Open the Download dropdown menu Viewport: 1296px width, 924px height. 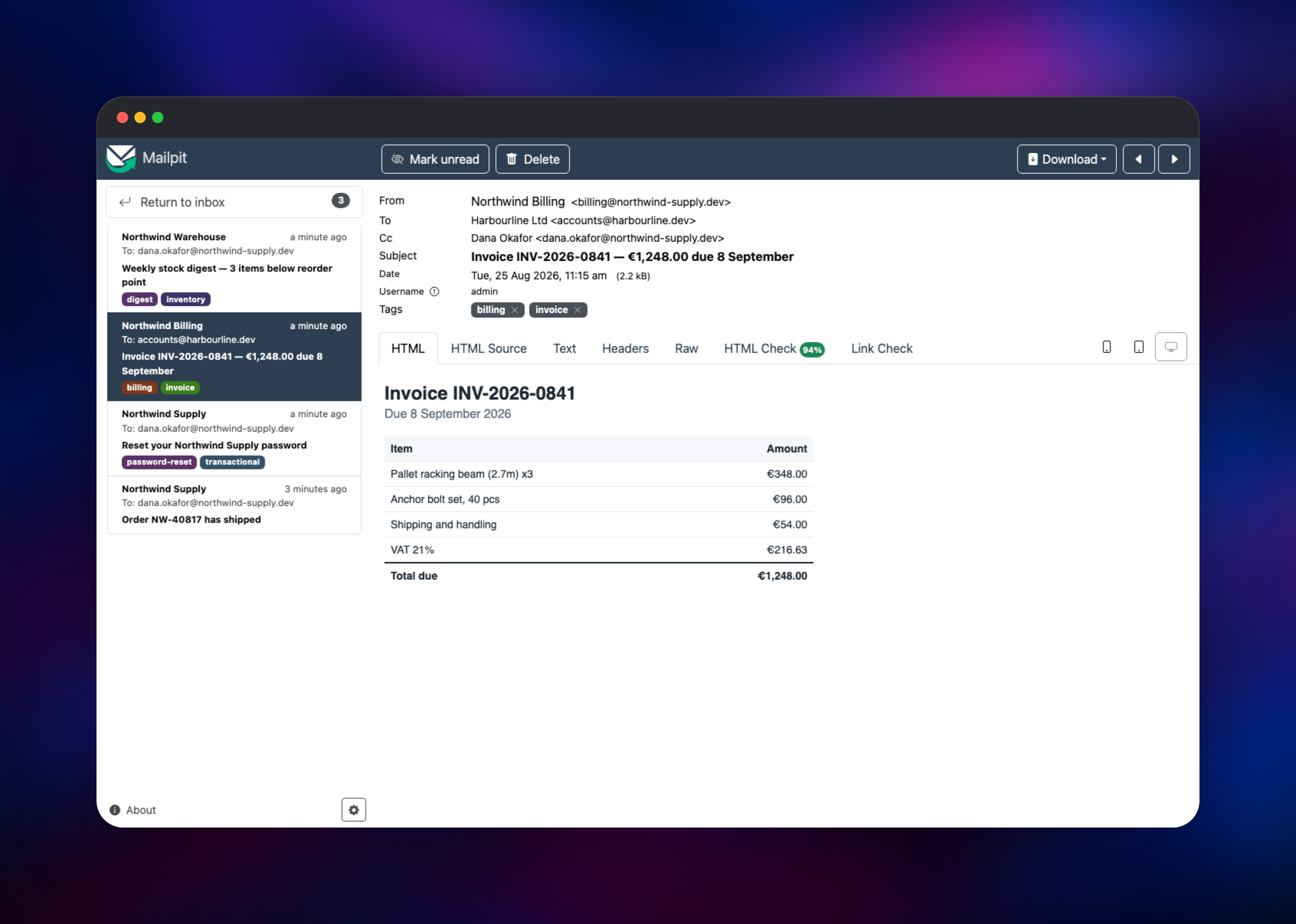[1067, 159]
